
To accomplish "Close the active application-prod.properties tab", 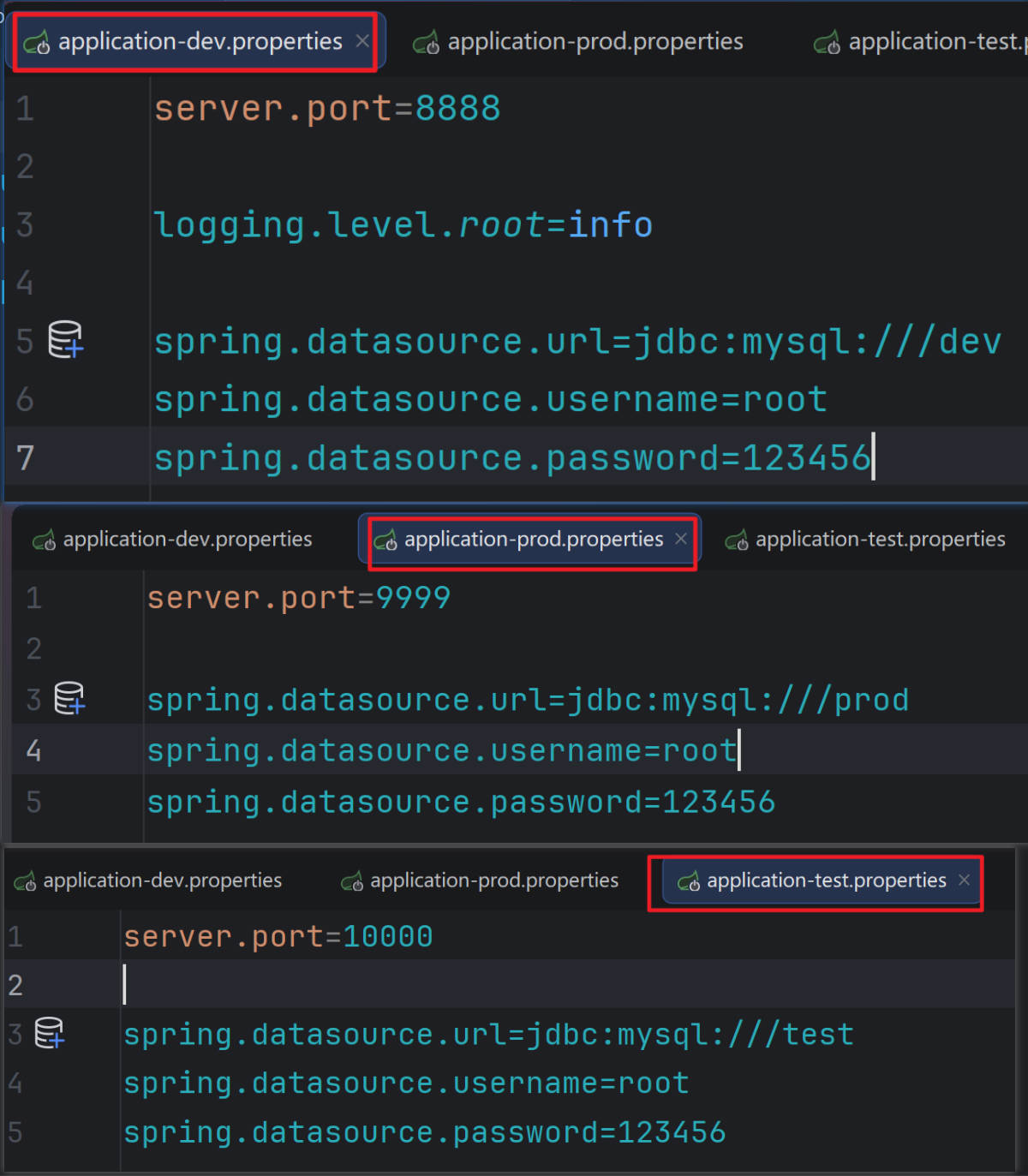I will coord(681,539).
